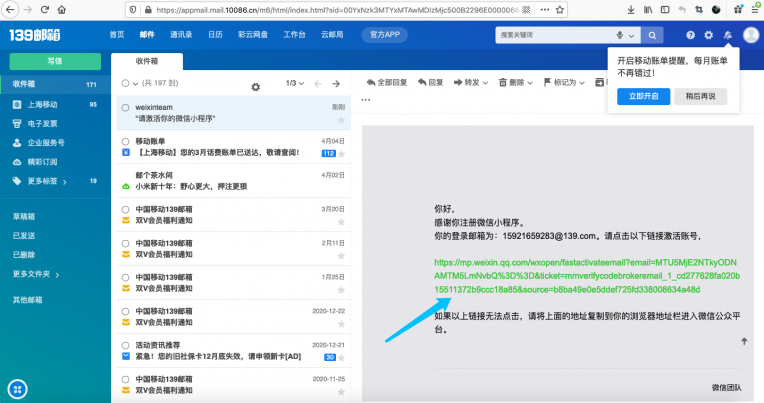
Task: Open the 彩云网盘 nav item
Action: (x=253, y=35)
